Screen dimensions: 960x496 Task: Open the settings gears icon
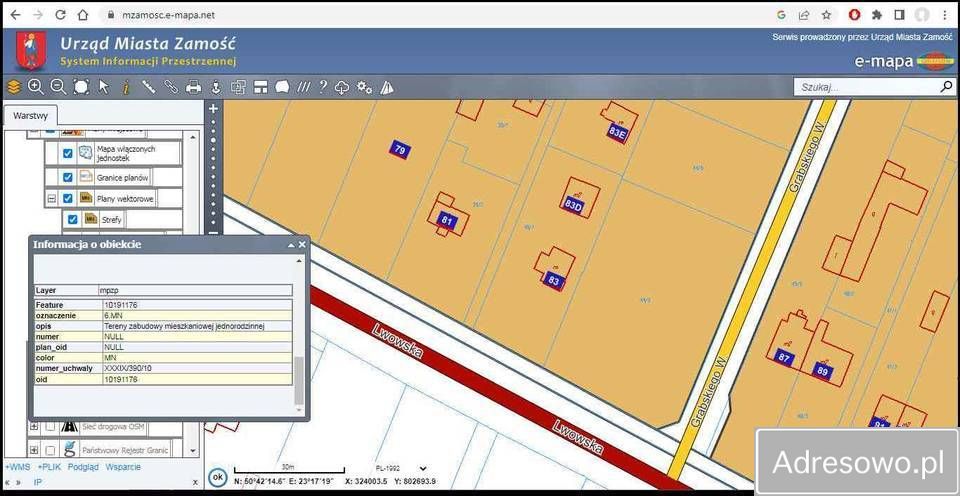click(x=364, y=88)
